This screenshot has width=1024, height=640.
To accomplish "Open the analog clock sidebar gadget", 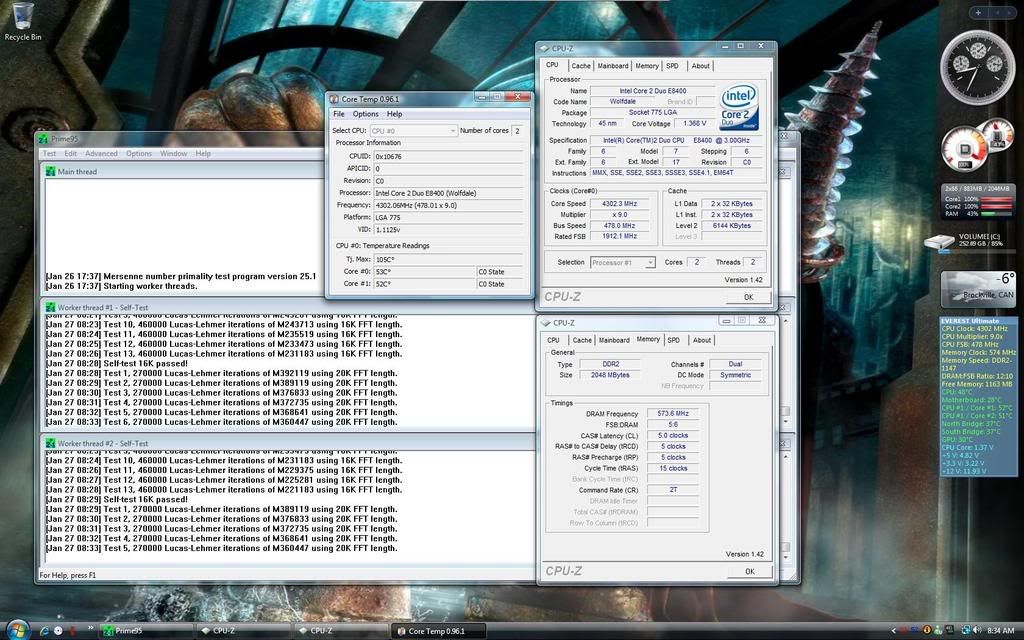I will tap(978, 67).
